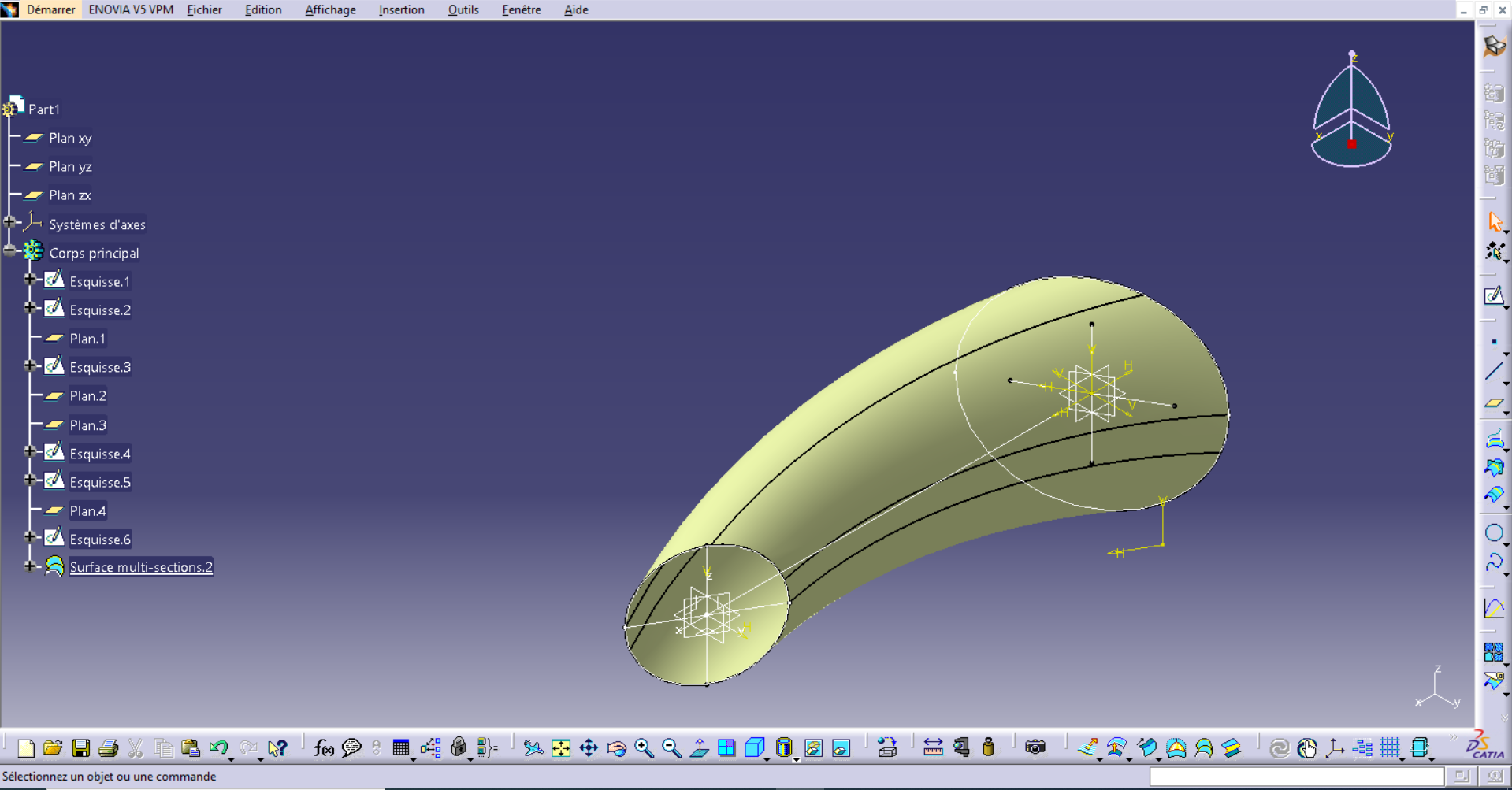Select Plan.4 in the tree
Image resolution: width=1512 pixels, height=790 pixels.
click(x=87, y=510)
